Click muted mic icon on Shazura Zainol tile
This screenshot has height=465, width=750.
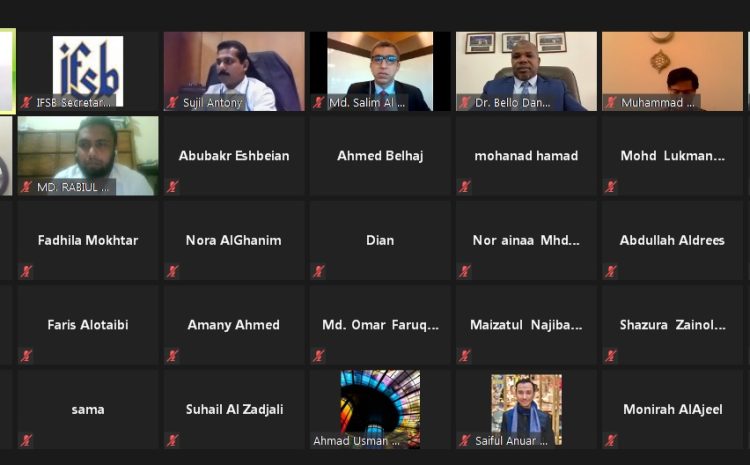coord(611,355)
